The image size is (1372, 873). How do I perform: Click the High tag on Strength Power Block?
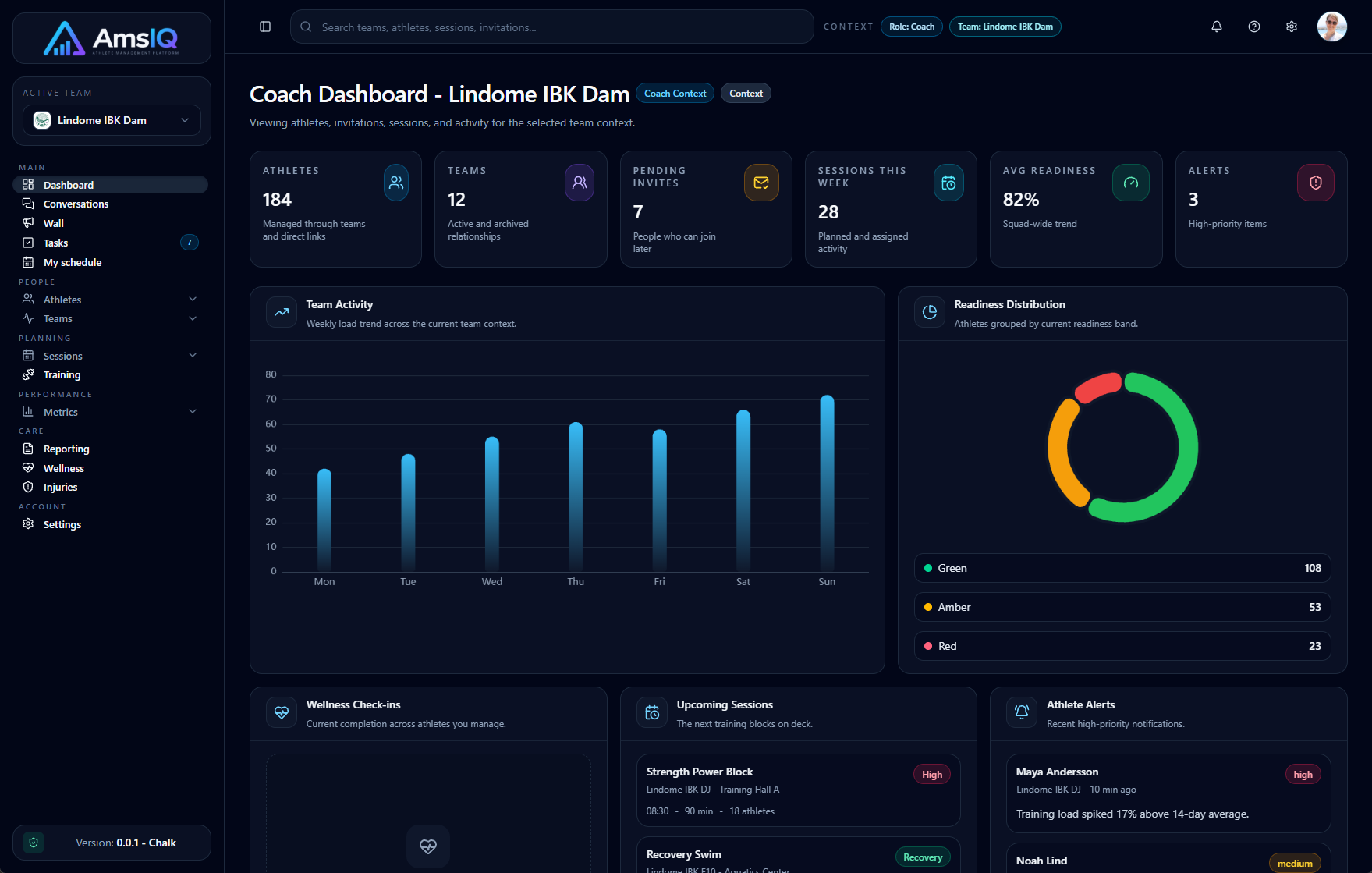(x=932, y=775)
